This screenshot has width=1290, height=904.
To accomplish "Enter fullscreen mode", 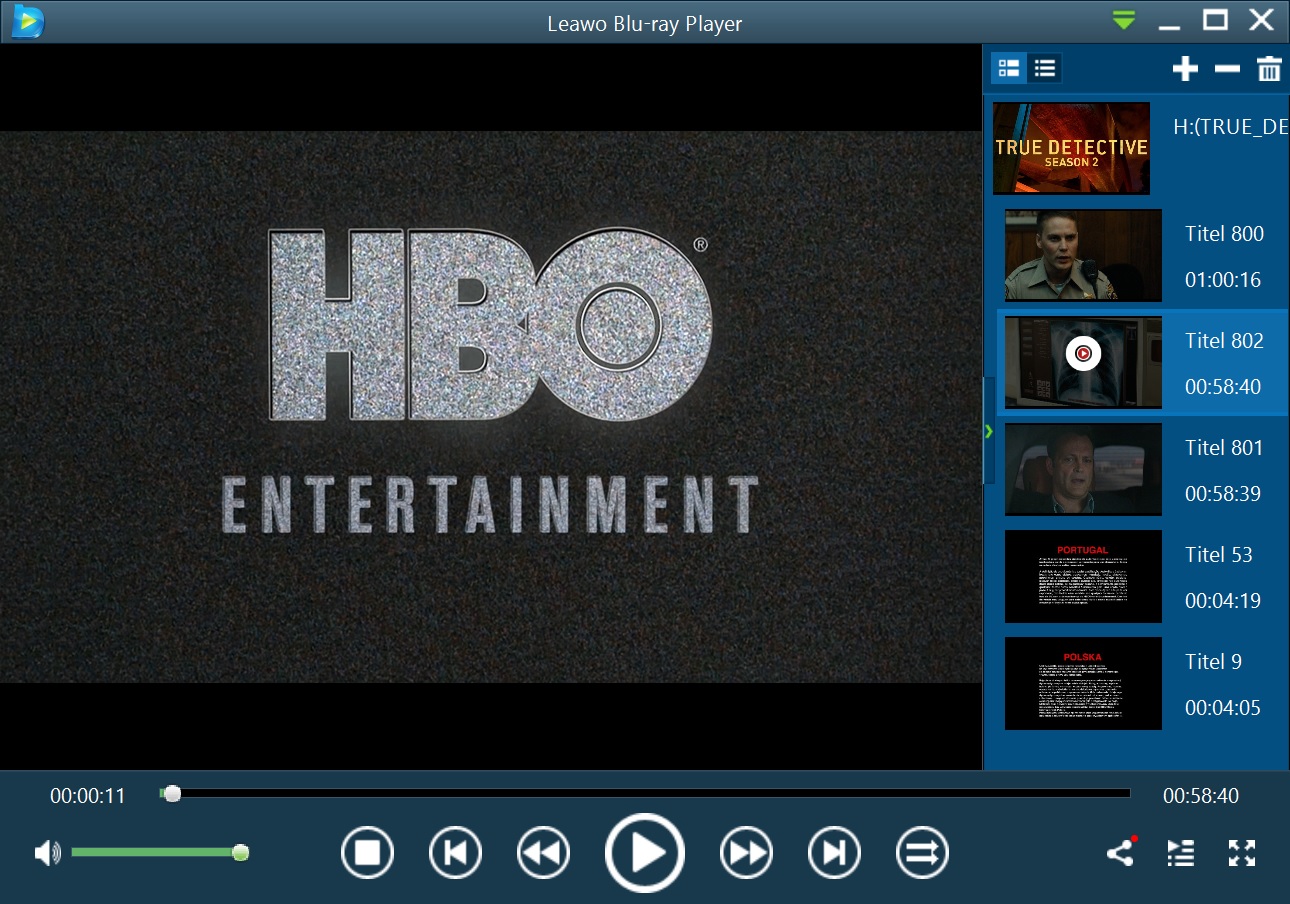I will point(1241,853).
